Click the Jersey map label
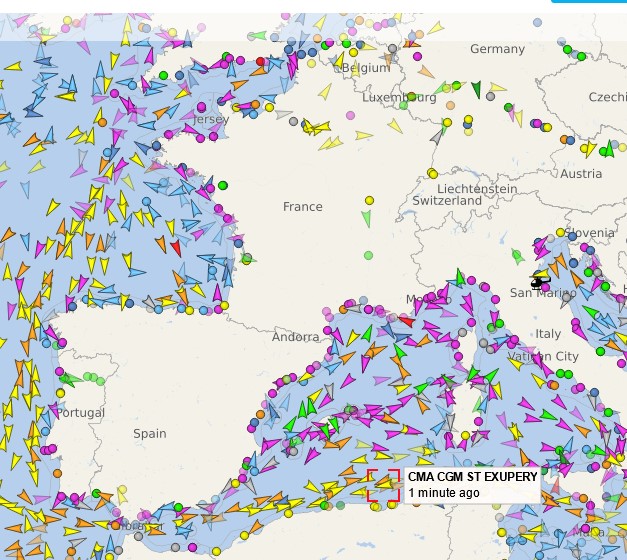Image resolution: width=627 pixels, height=560 pixels. [211, 119]
